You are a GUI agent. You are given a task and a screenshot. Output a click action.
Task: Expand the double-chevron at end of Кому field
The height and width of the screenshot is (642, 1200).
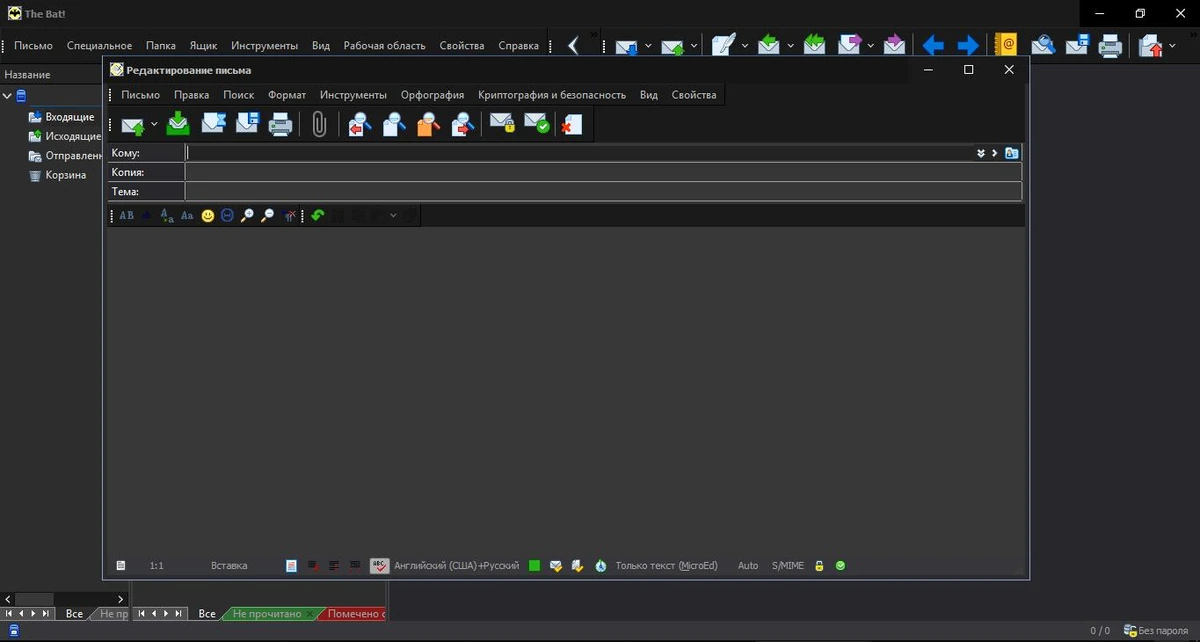tap(981, 153)
